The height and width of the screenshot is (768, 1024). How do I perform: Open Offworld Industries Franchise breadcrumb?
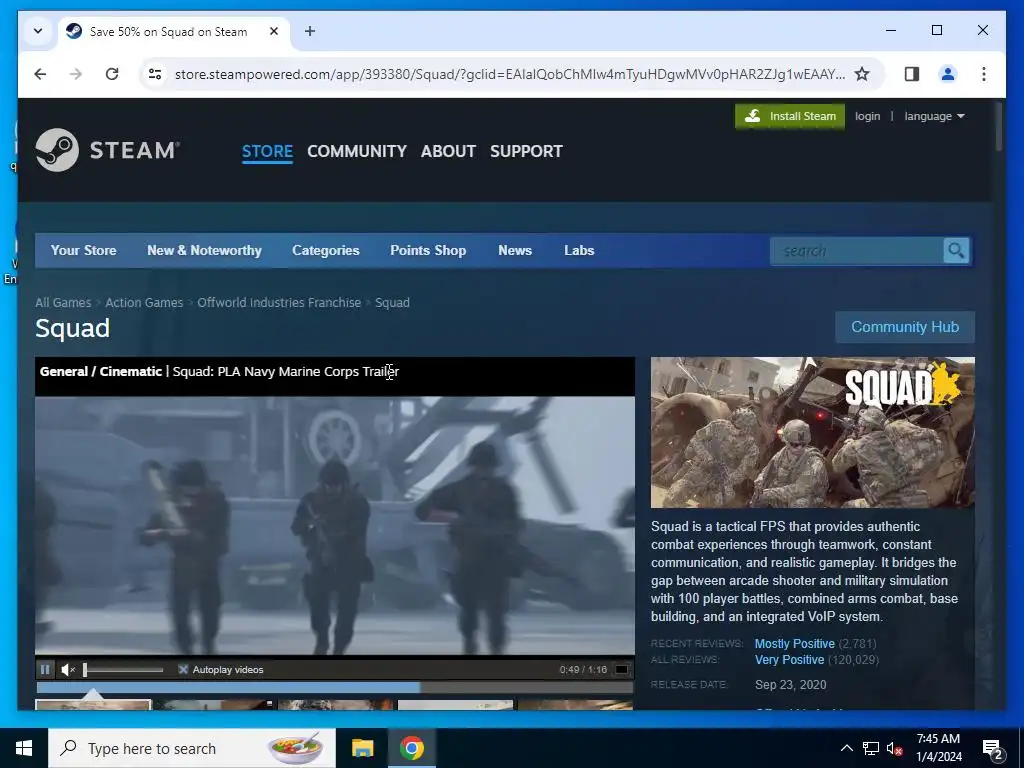point(279,302)
